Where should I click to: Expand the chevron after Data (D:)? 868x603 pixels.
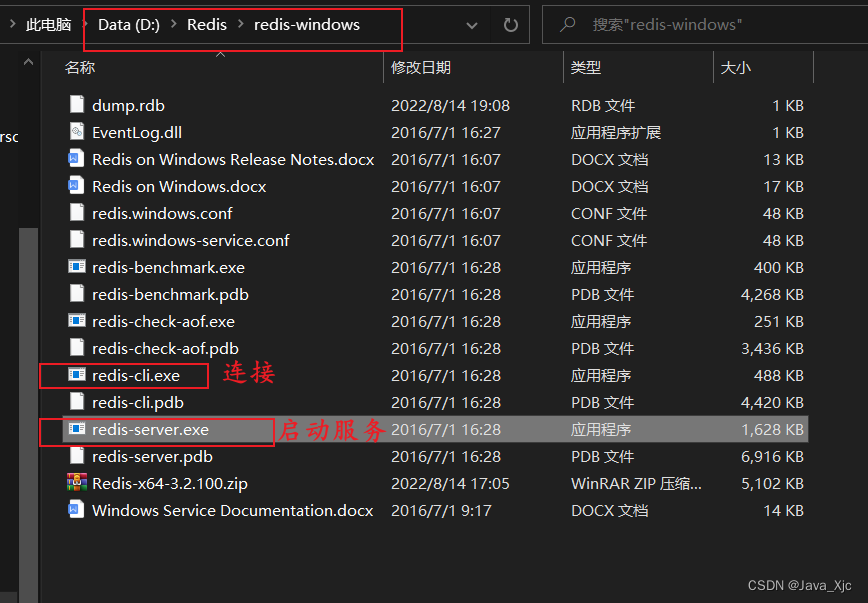[x=174, y=24]
